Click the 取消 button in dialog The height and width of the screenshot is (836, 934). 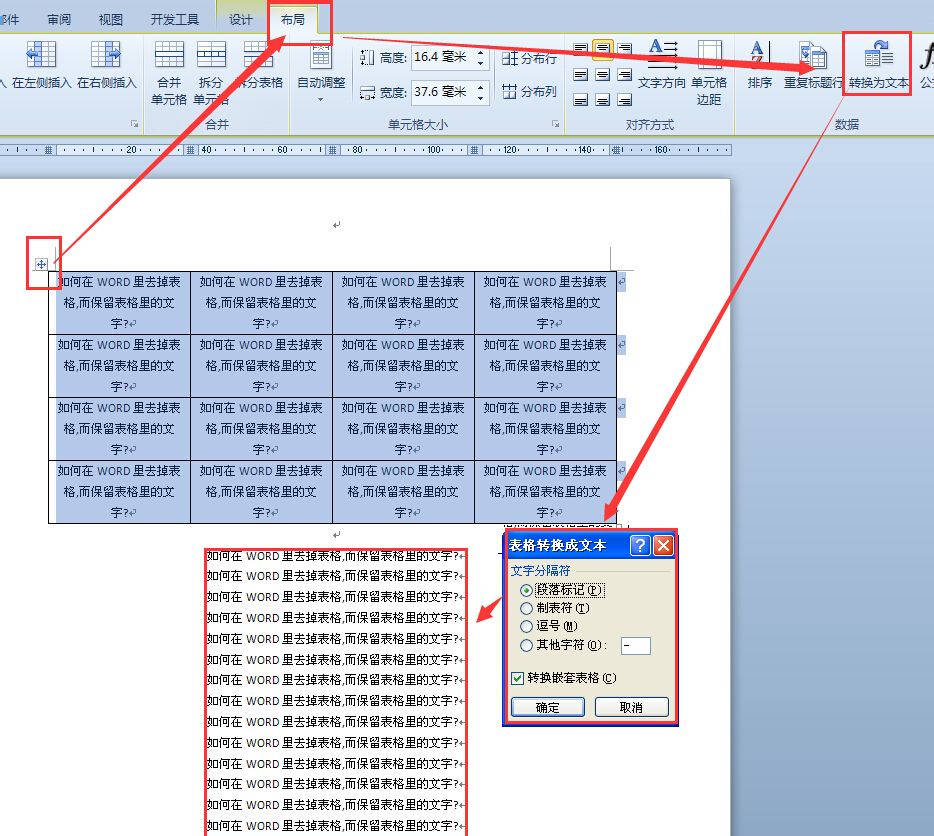[x=631, y=707]
